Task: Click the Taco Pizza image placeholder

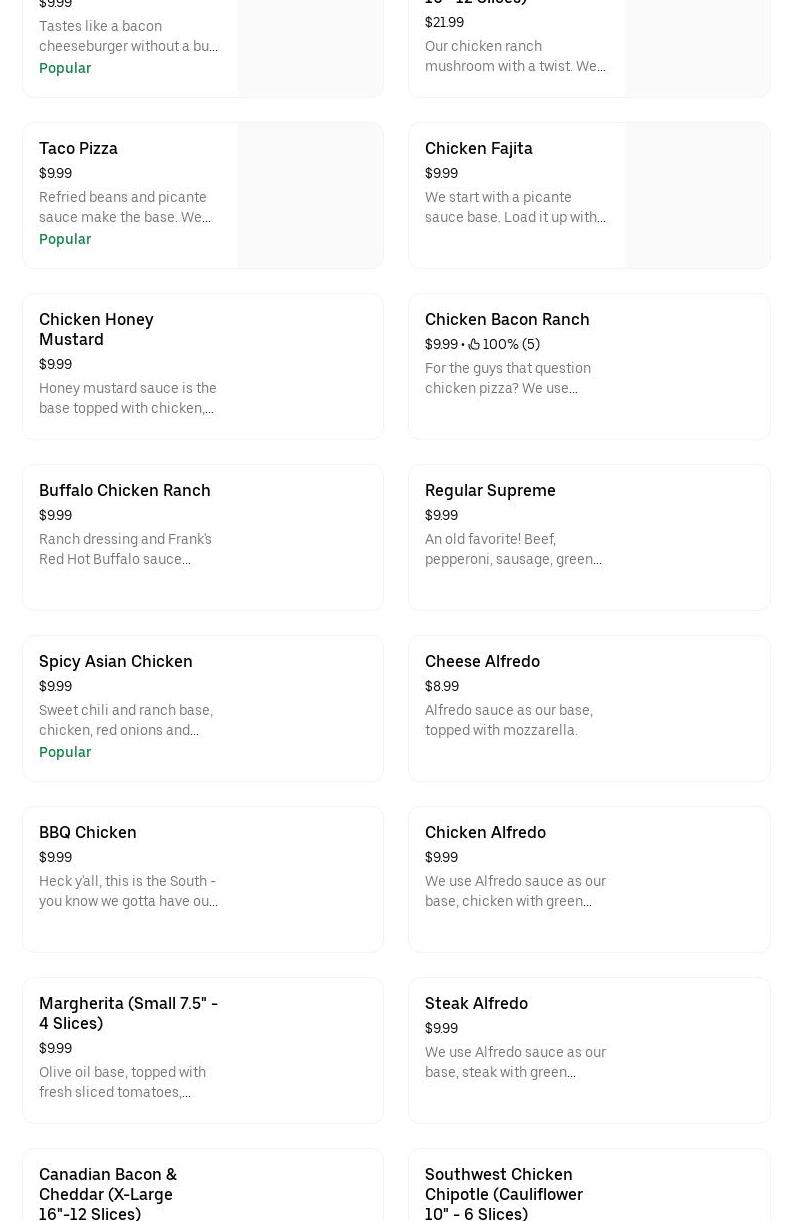Action: click(x=310, y=195)
